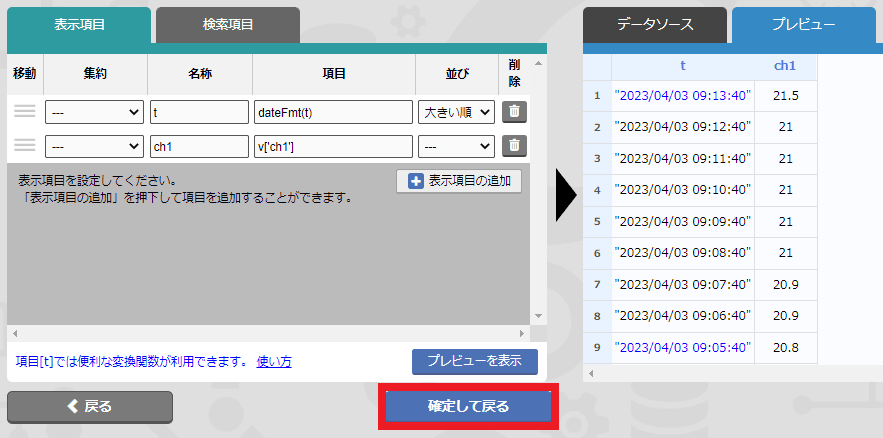The width and height of the screenshot is (883, 438).
Task: Click the item field containing v['ch1']
Action: [x=334, y=146]
